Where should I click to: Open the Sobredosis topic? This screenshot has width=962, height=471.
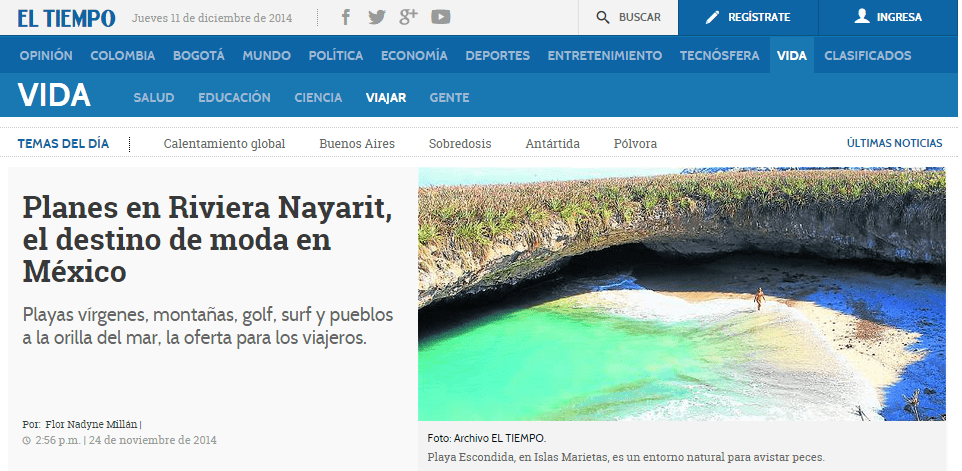pyautogui.click(x=460, y=144)
